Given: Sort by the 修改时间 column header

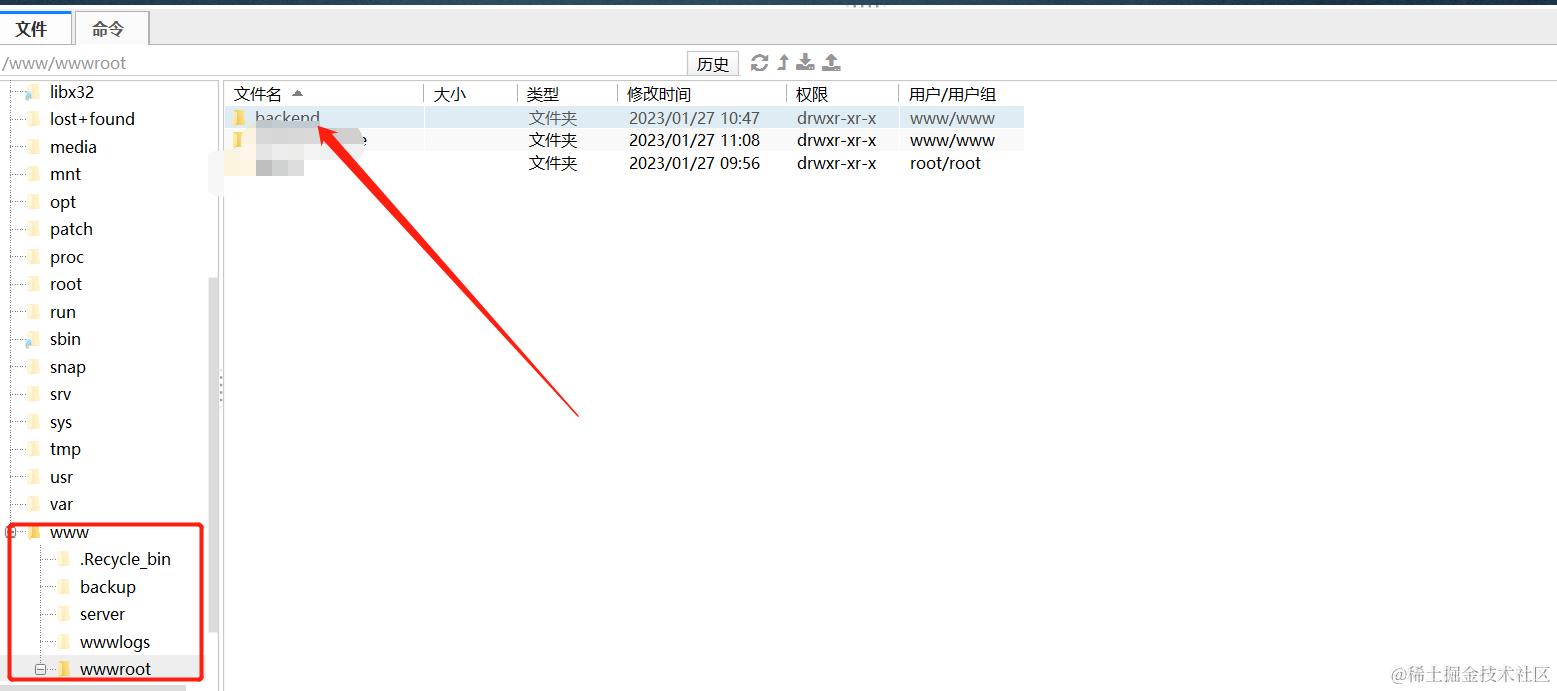Looking at the screenshot, I should click(x=701, y=94).
